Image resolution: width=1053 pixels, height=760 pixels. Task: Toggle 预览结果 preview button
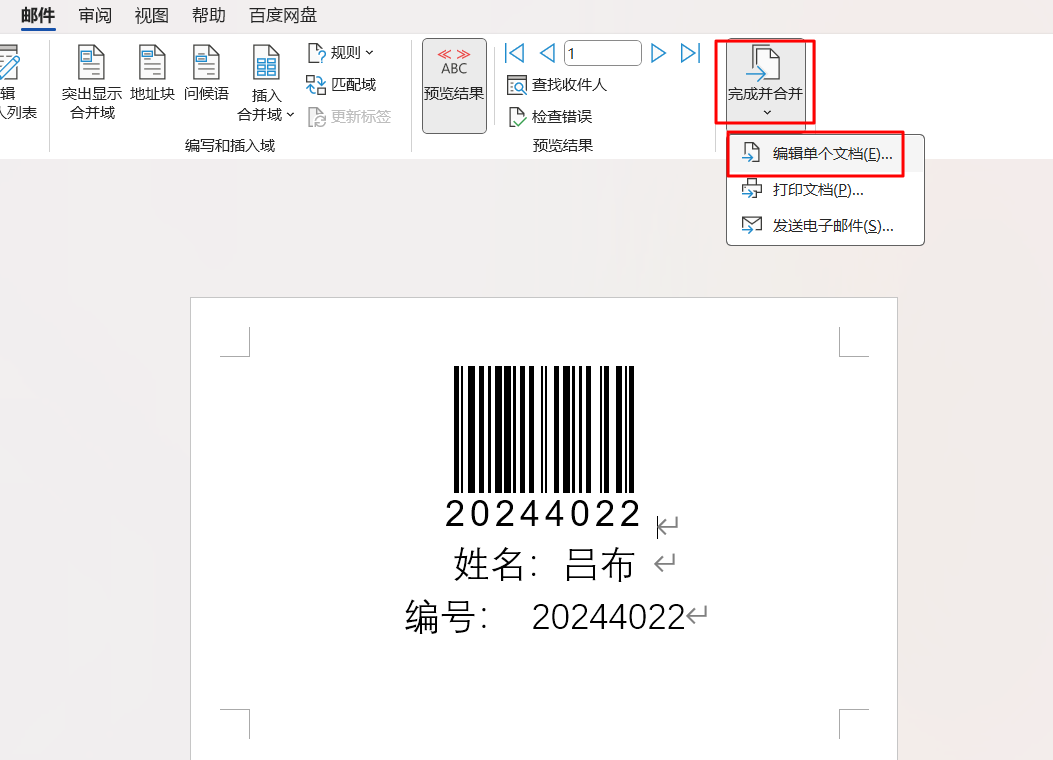point(454,85)
